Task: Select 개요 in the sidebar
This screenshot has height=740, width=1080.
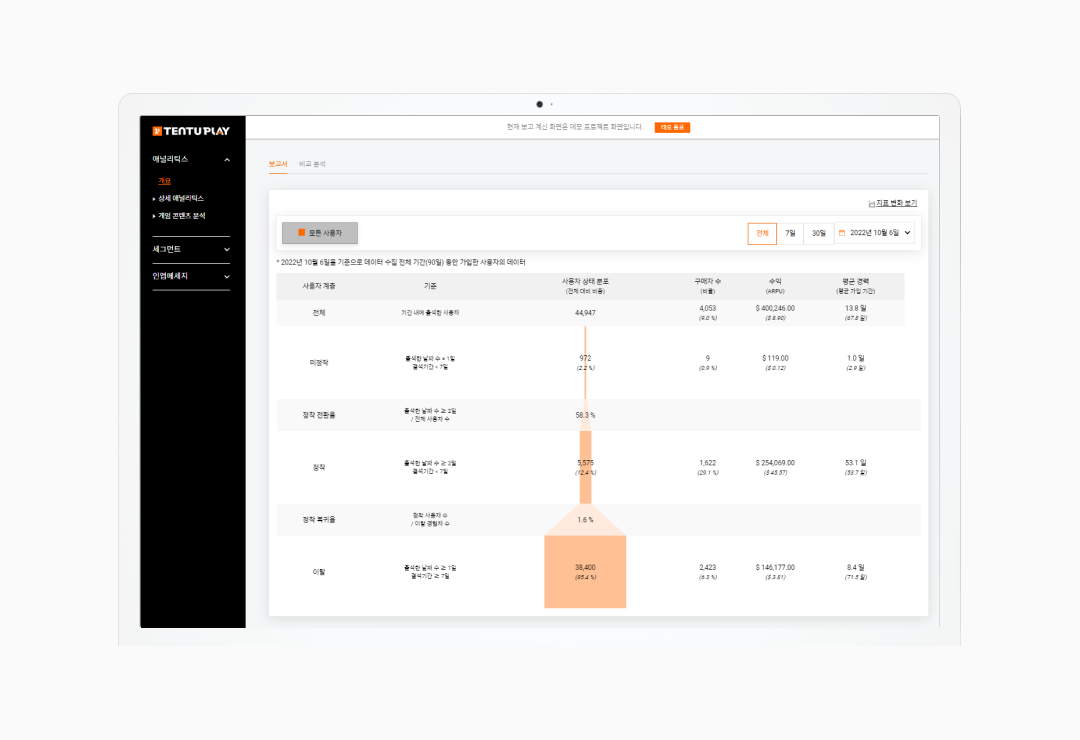Action: pyautogui.click(x=163, y=181)
